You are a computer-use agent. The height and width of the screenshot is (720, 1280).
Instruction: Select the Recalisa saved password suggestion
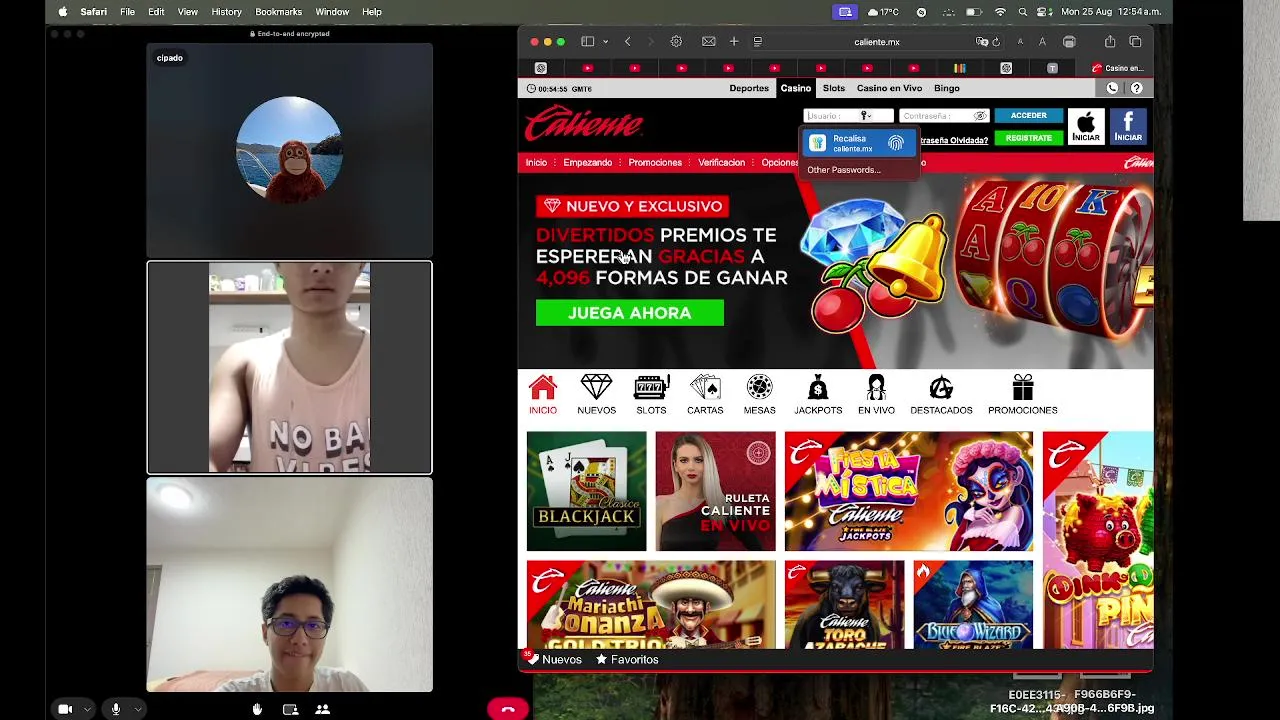858,143
